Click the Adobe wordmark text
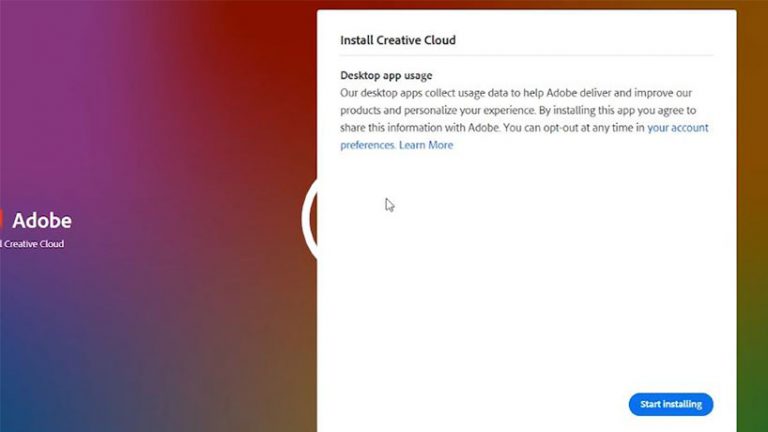 click(x=42, y=220)
